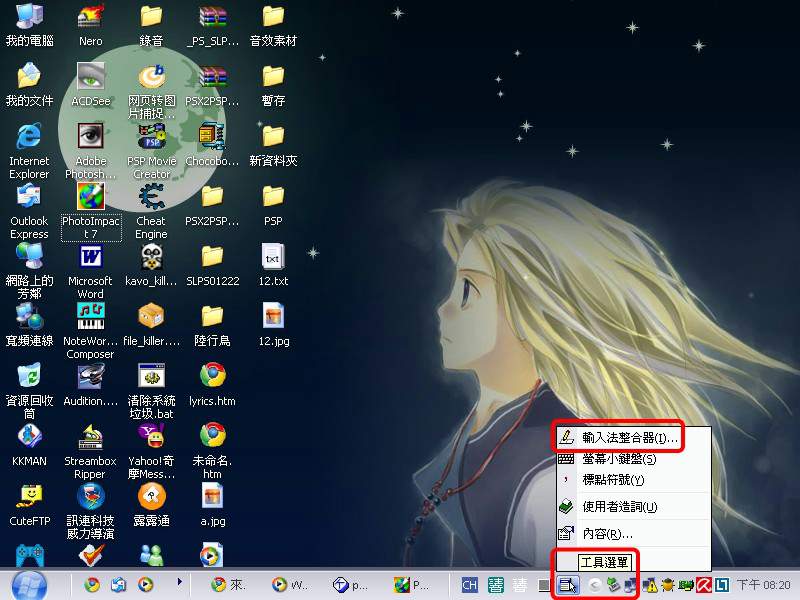Image resolution: width=800 pixels, height=600 pixels.
Task: Select the 暫存 folder
Action: tap(273, 85)
